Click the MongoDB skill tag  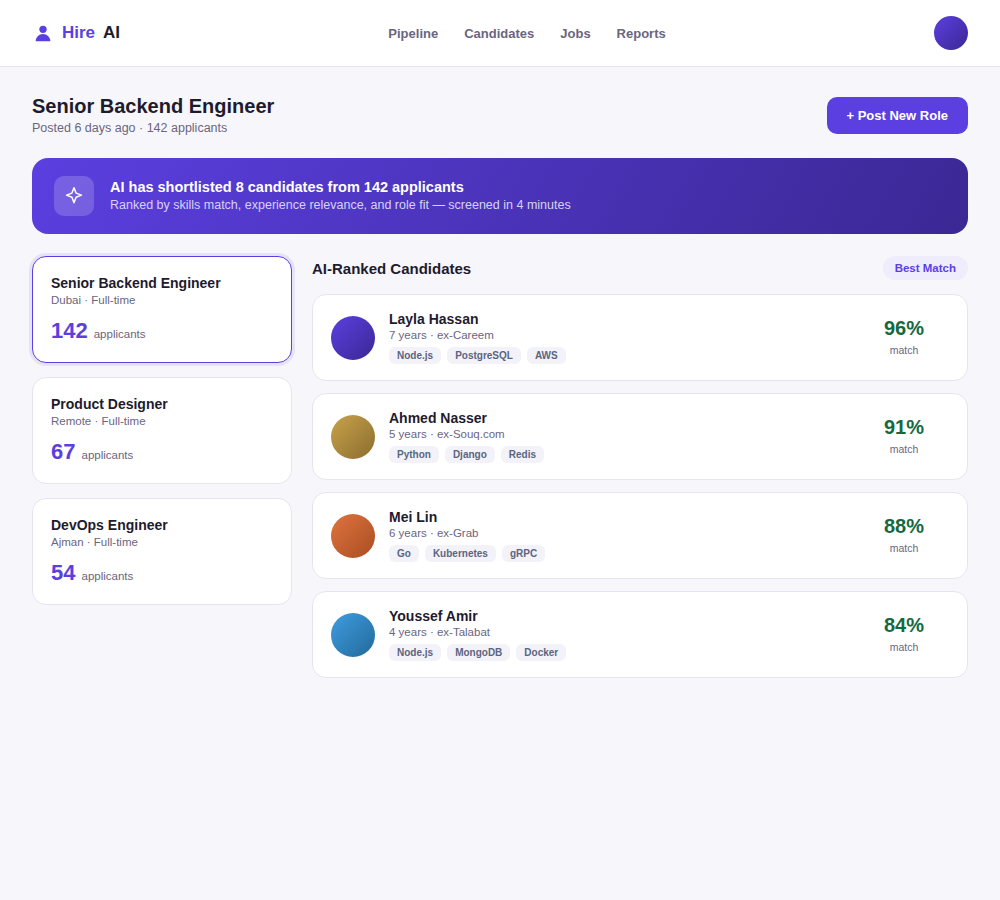(478, 652)
